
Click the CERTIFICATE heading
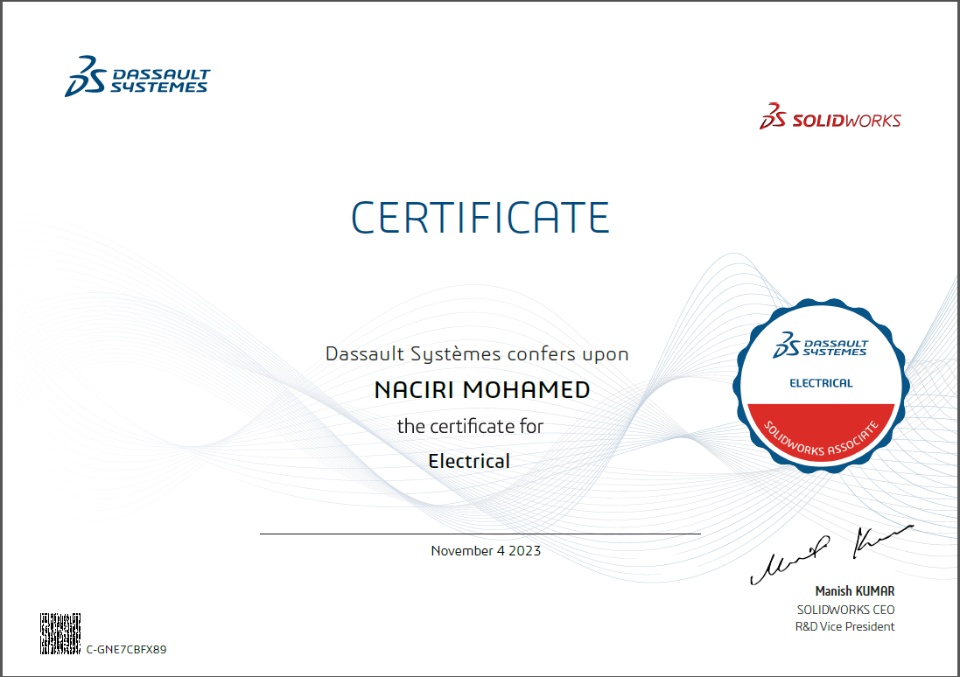click(481, 218)
